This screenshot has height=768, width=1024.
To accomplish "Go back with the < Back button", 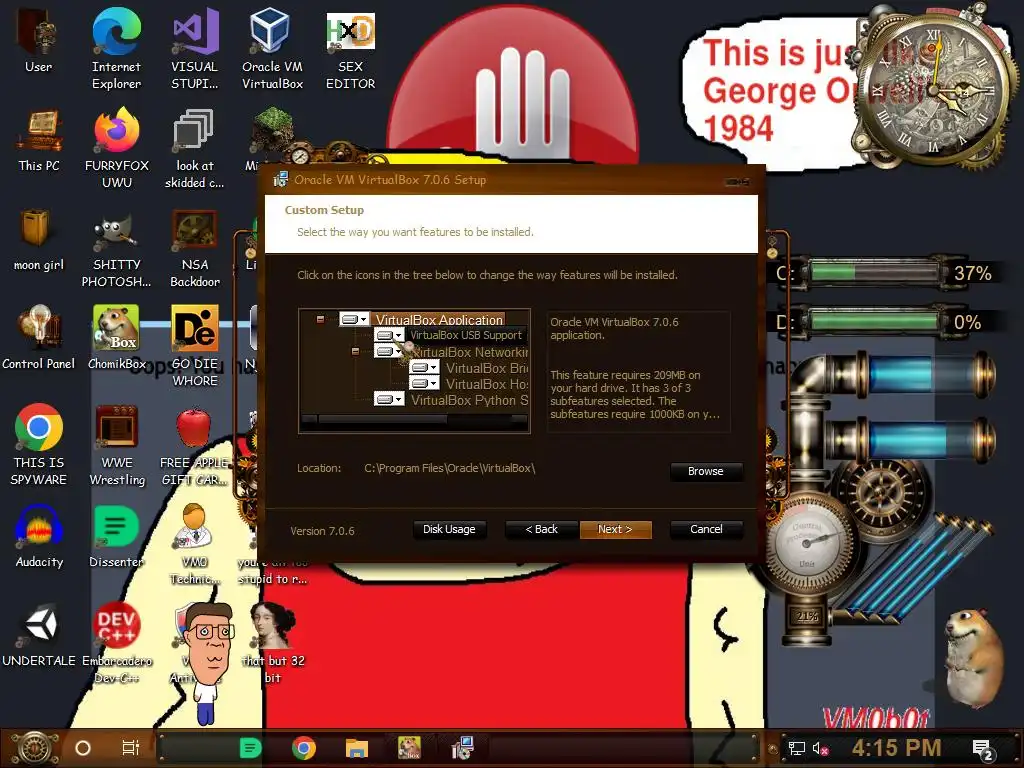I will point(541,530).
